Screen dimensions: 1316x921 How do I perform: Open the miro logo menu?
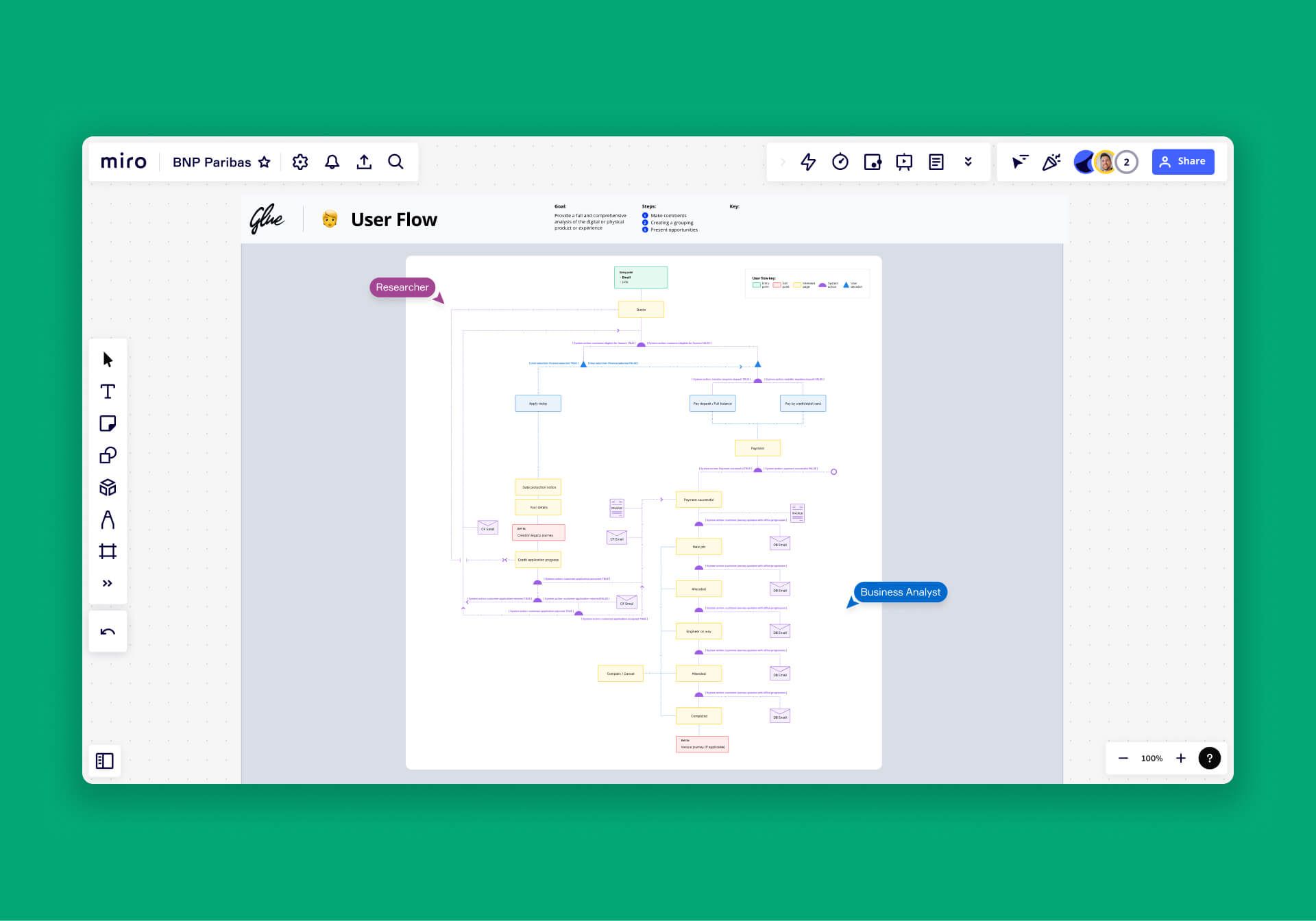[123, 162]
